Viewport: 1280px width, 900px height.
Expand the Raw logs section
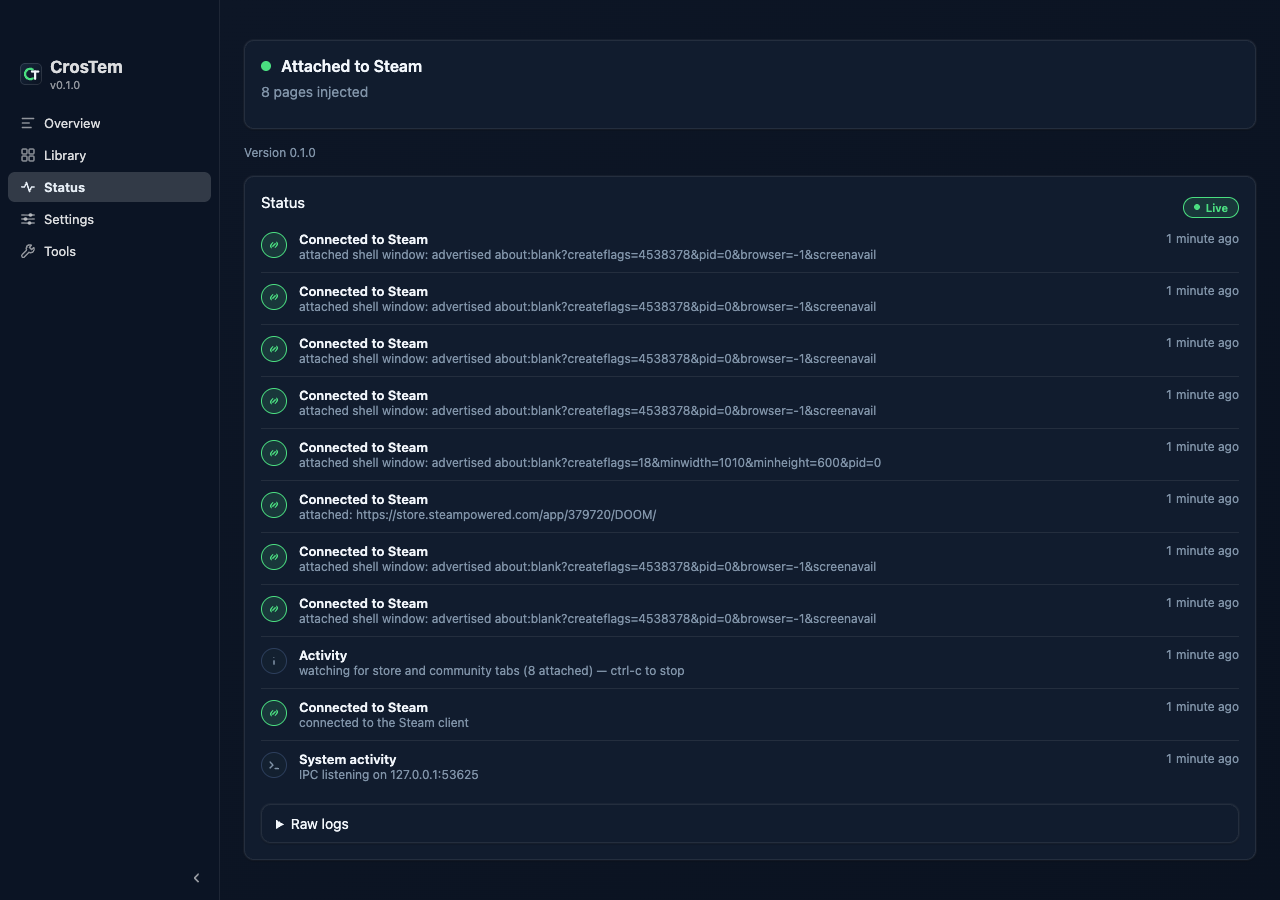point(750,824)
